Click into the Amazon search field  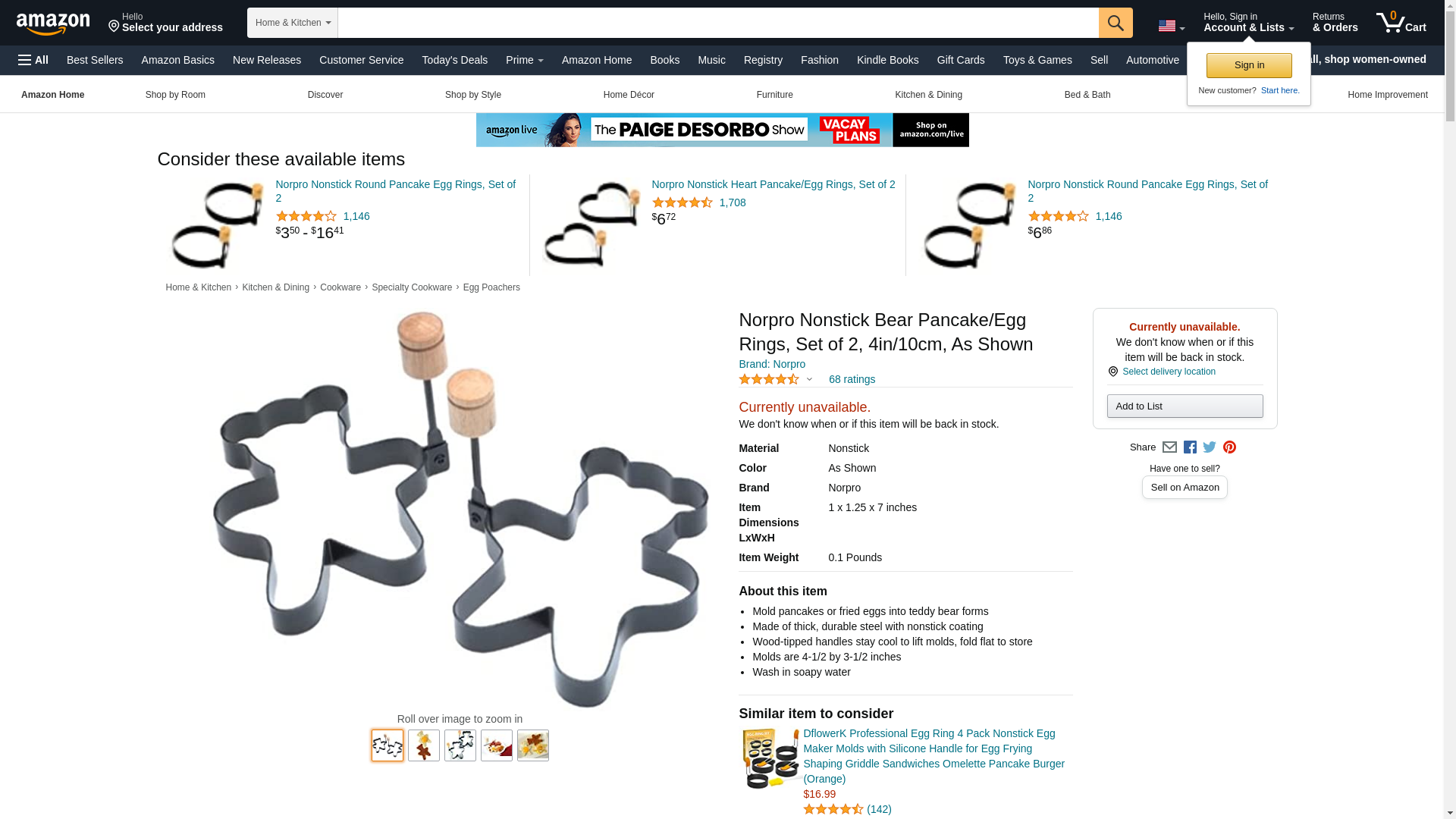(x=718, y=23)
